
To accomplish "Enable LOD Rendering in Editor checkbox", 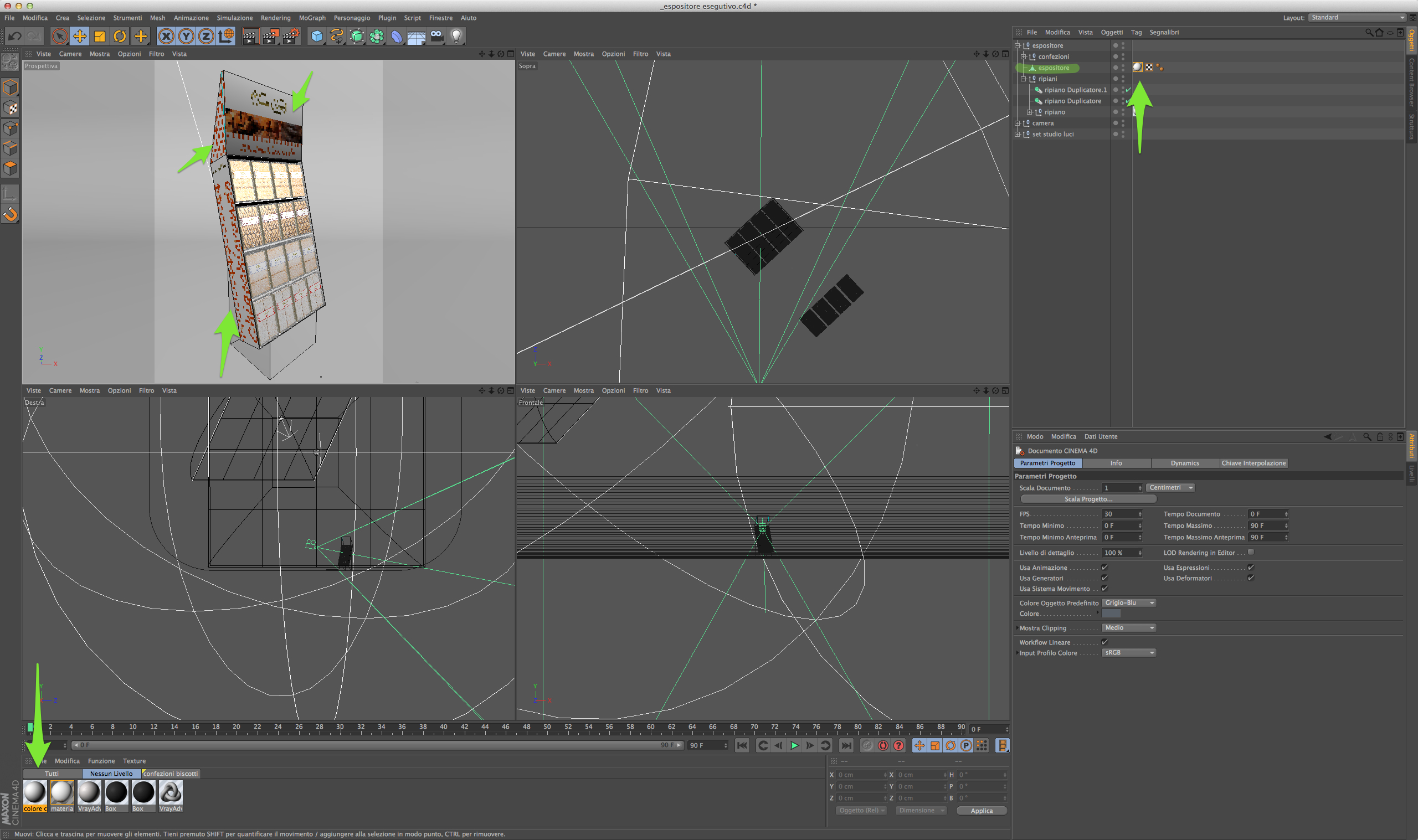I will pos(1251,552).
